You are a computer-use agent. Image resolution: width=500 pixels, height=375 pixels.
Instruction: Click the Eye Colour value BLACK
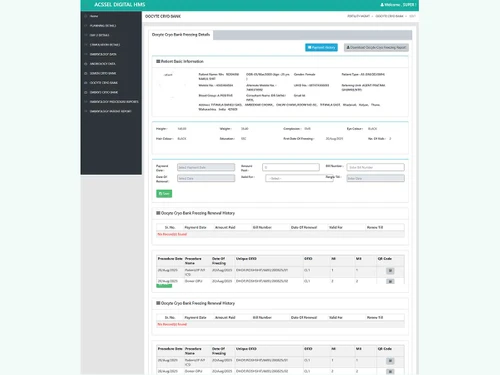[x=372, y=129]
